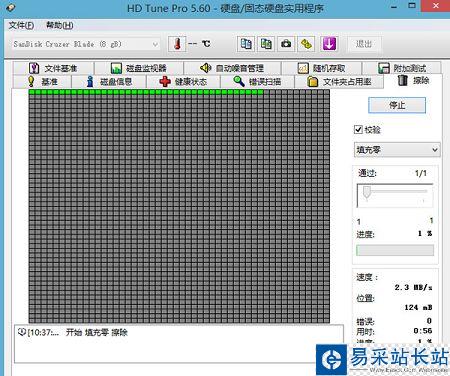450x376 pixels.
Task: Select the 擦除 tab
Action: point(413,81)
